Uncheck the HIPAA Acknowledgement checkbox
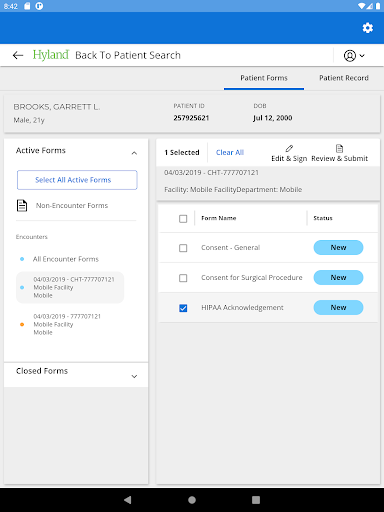The image size is (384, 512). tap(183, 308)
